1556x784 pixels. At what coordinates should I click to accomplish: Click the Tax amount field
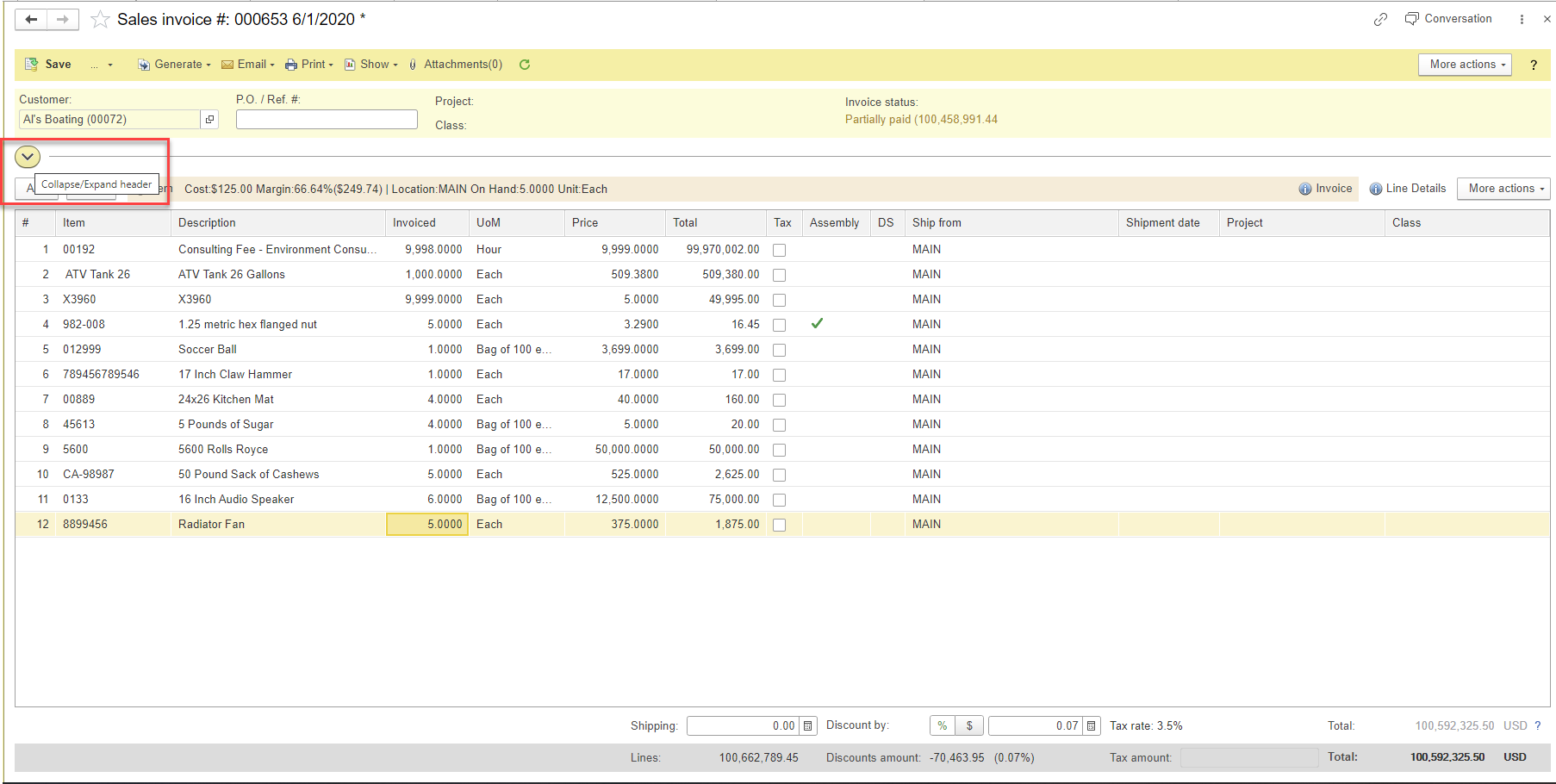click(x=1249, y=758)
